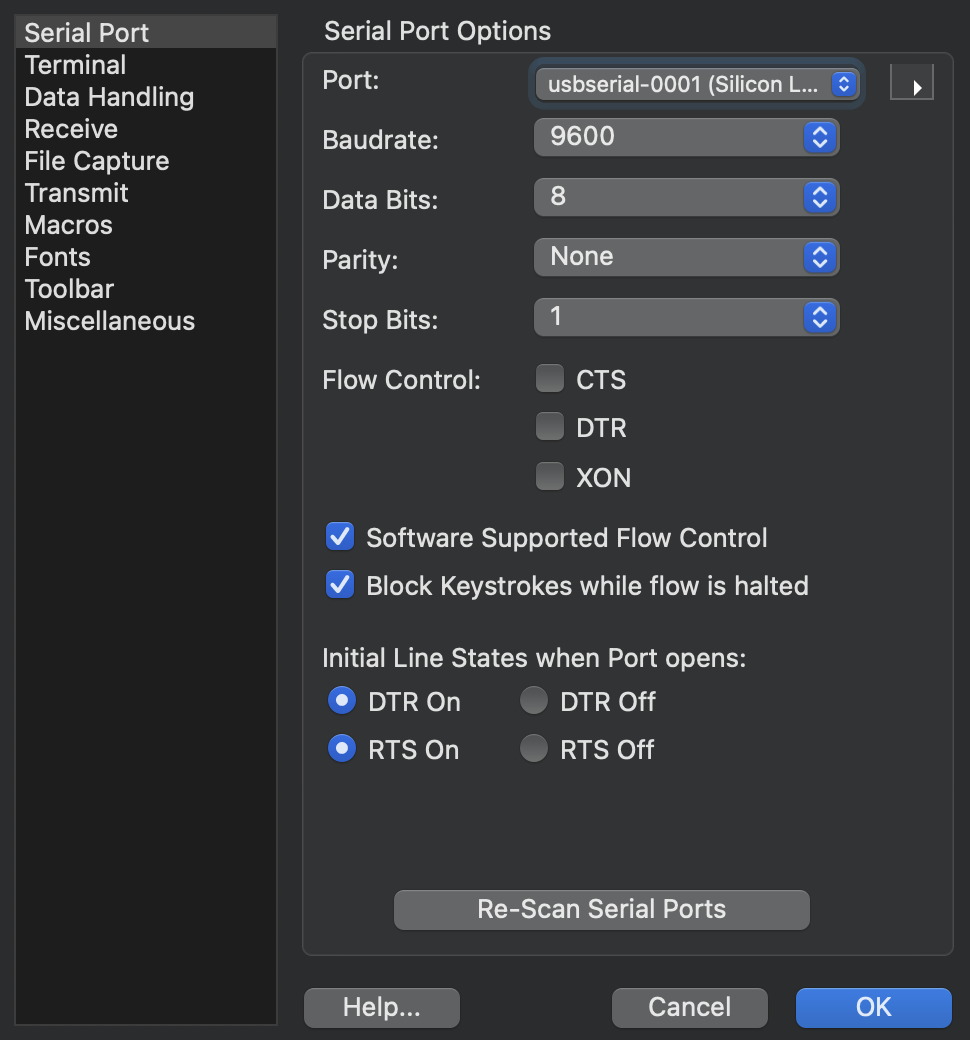Change the Parity setting dropdown
Screen dimensions: 970x1040
tap(686, 257)
